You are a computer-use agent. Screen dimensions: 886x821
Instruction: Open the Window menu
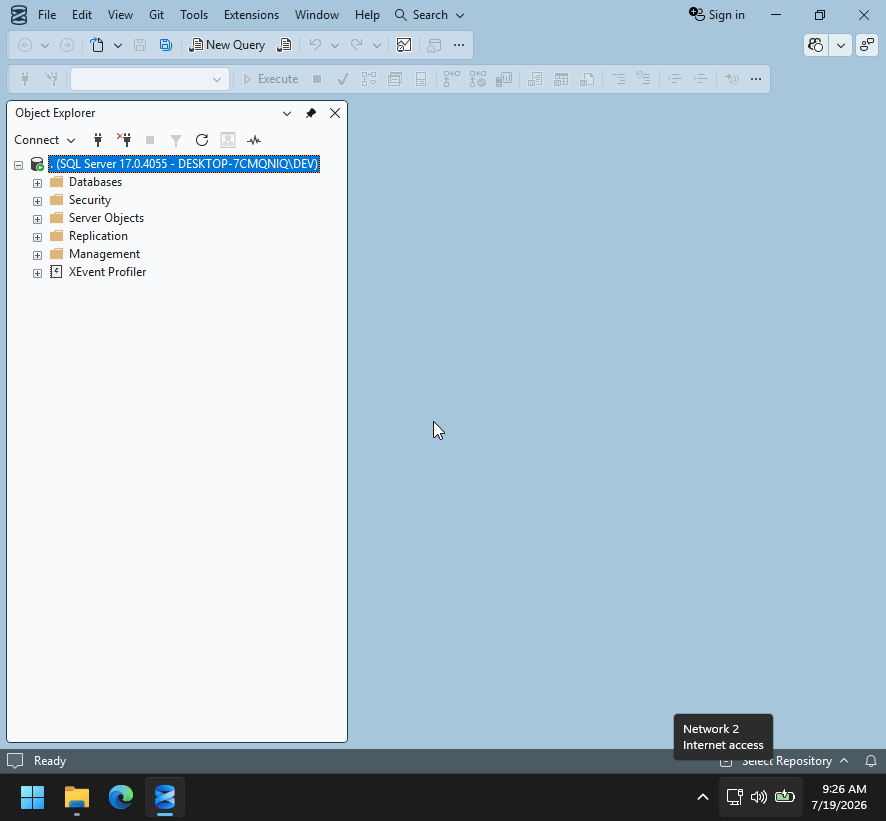(x=317, y=15)
